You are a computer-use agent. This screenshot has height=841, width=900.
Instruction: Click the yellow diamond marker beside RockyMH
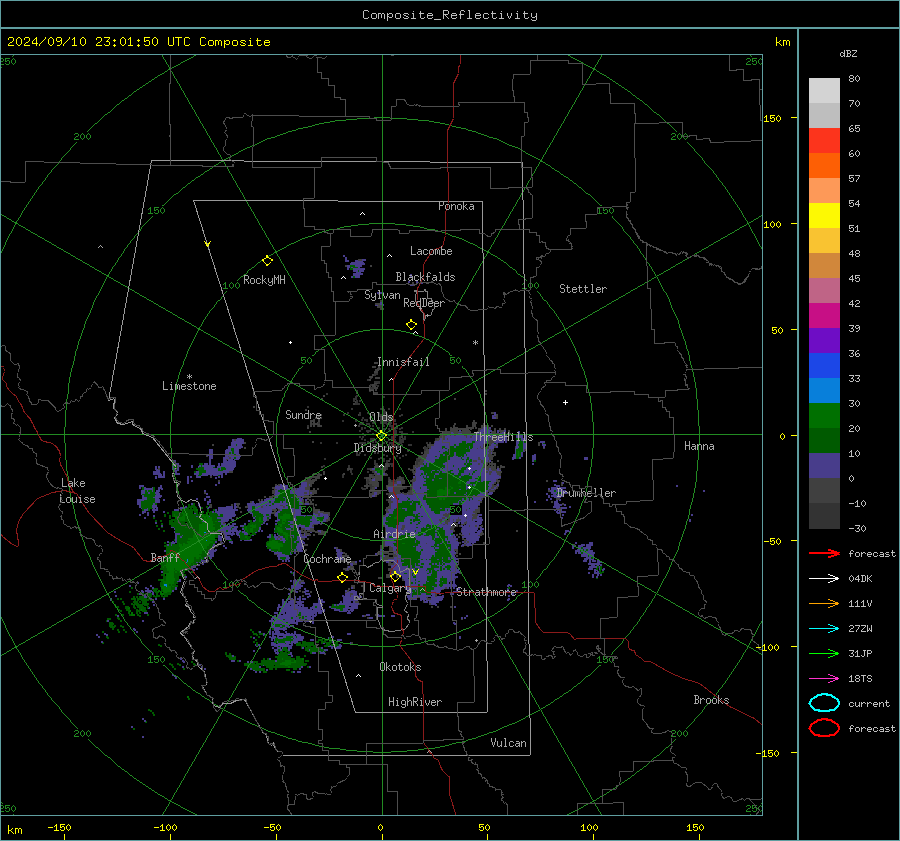(267, 261)
